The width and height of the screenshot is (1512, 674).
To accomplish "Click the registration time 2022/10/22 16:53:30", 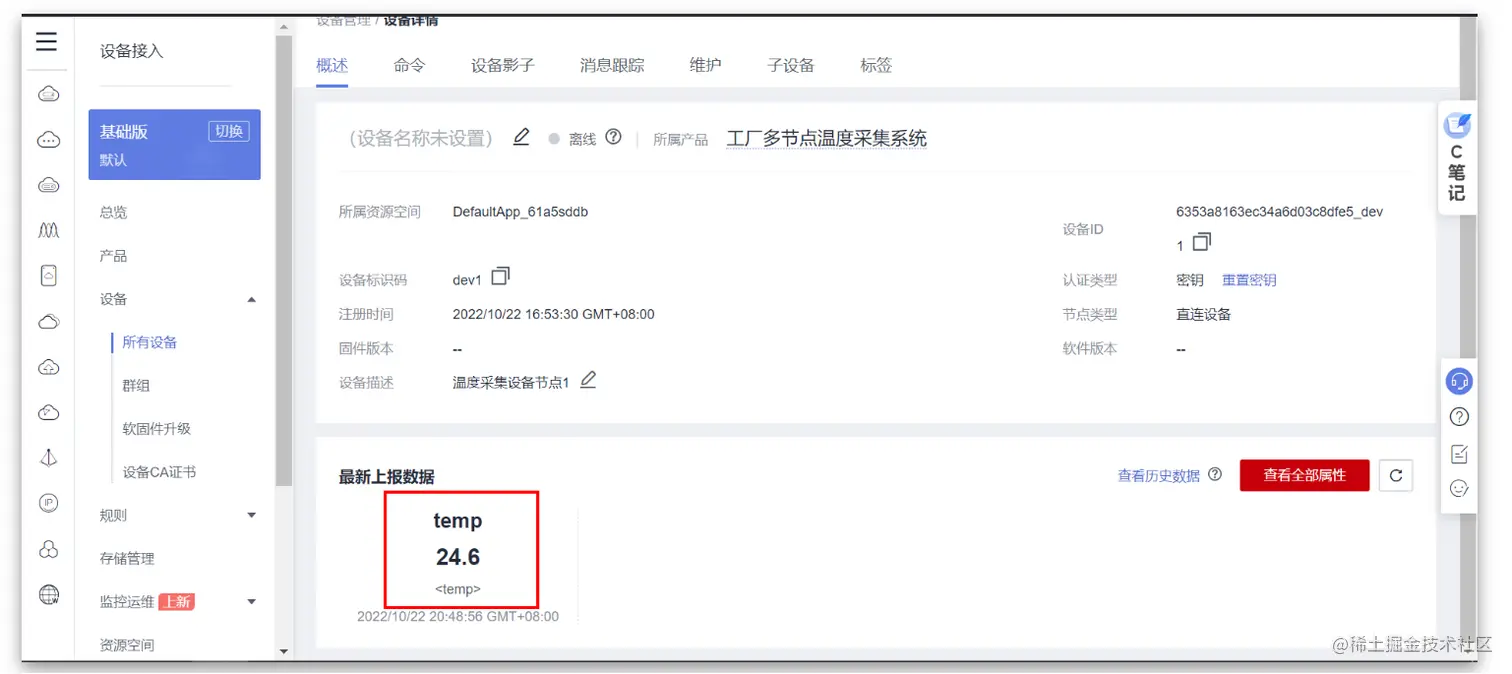I will (554, 314).
